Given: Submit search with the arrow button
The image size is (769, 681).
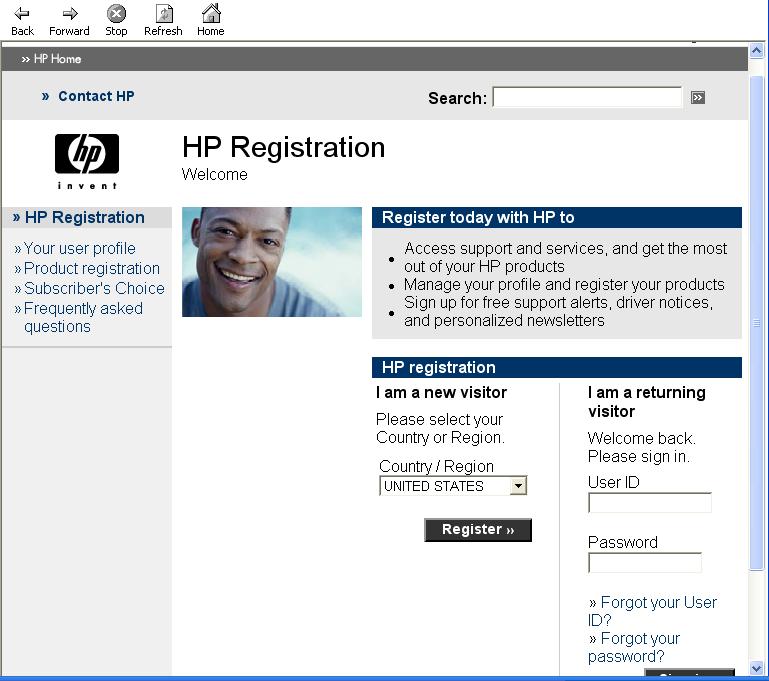Looking at the screenshot, I should pos(698,98).
